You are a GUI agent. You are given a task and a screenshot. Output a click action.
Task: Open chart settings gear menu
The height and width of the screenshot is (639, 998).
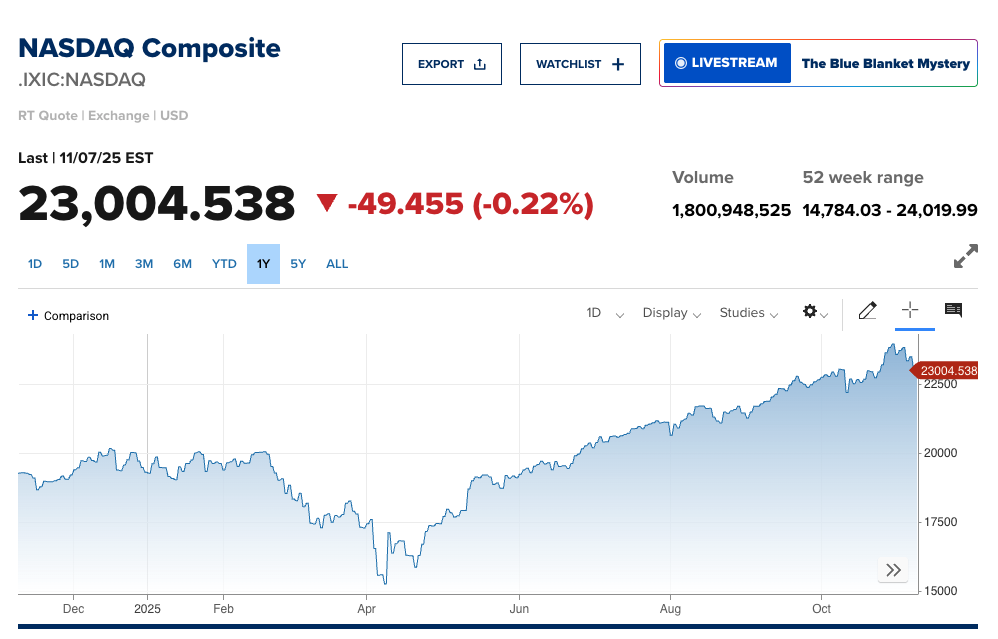[x=814, y=312]
